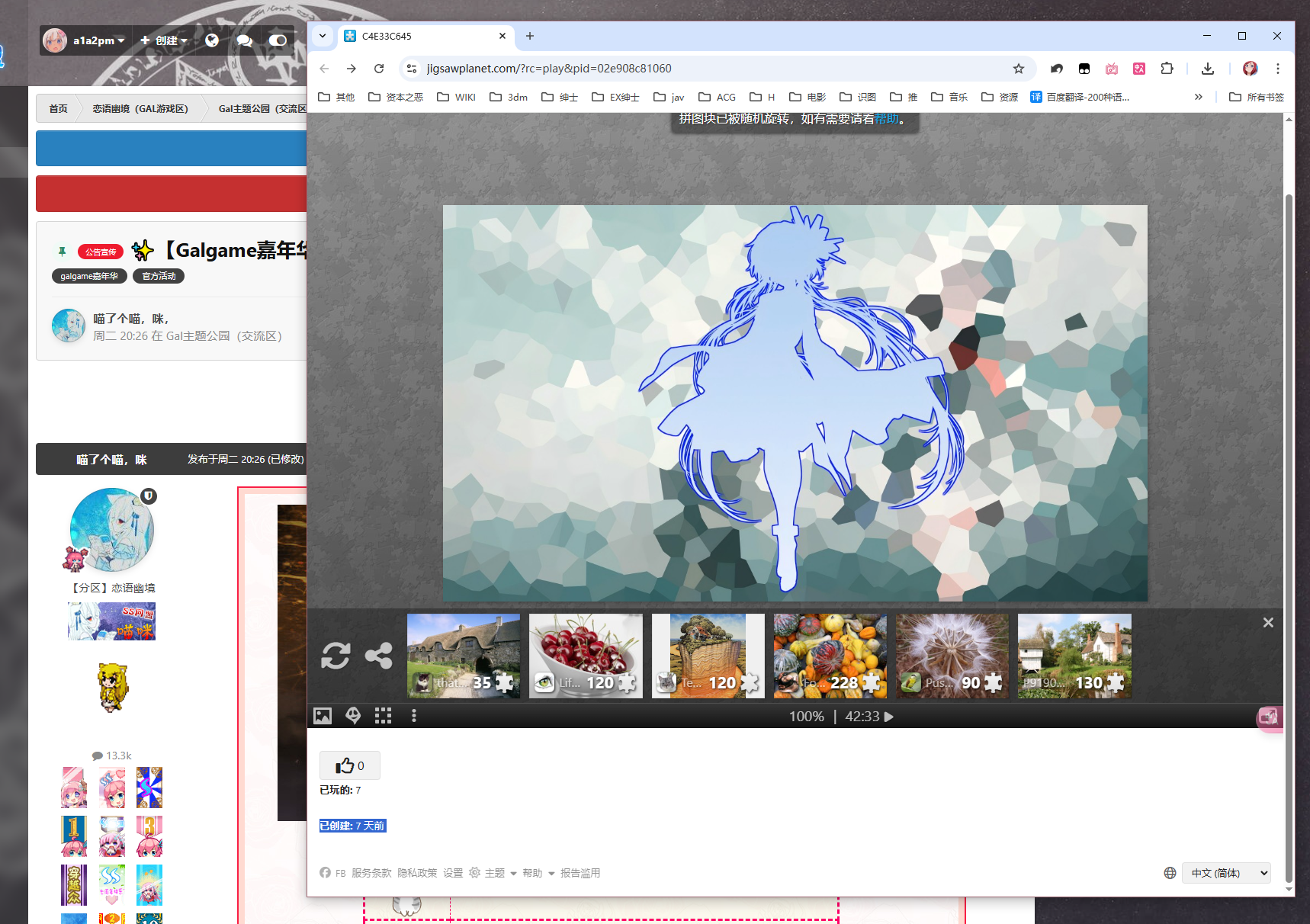The image size is (1310, 924).
Task: Click the galgame嘉年华 tag
Action: (89, 276)
